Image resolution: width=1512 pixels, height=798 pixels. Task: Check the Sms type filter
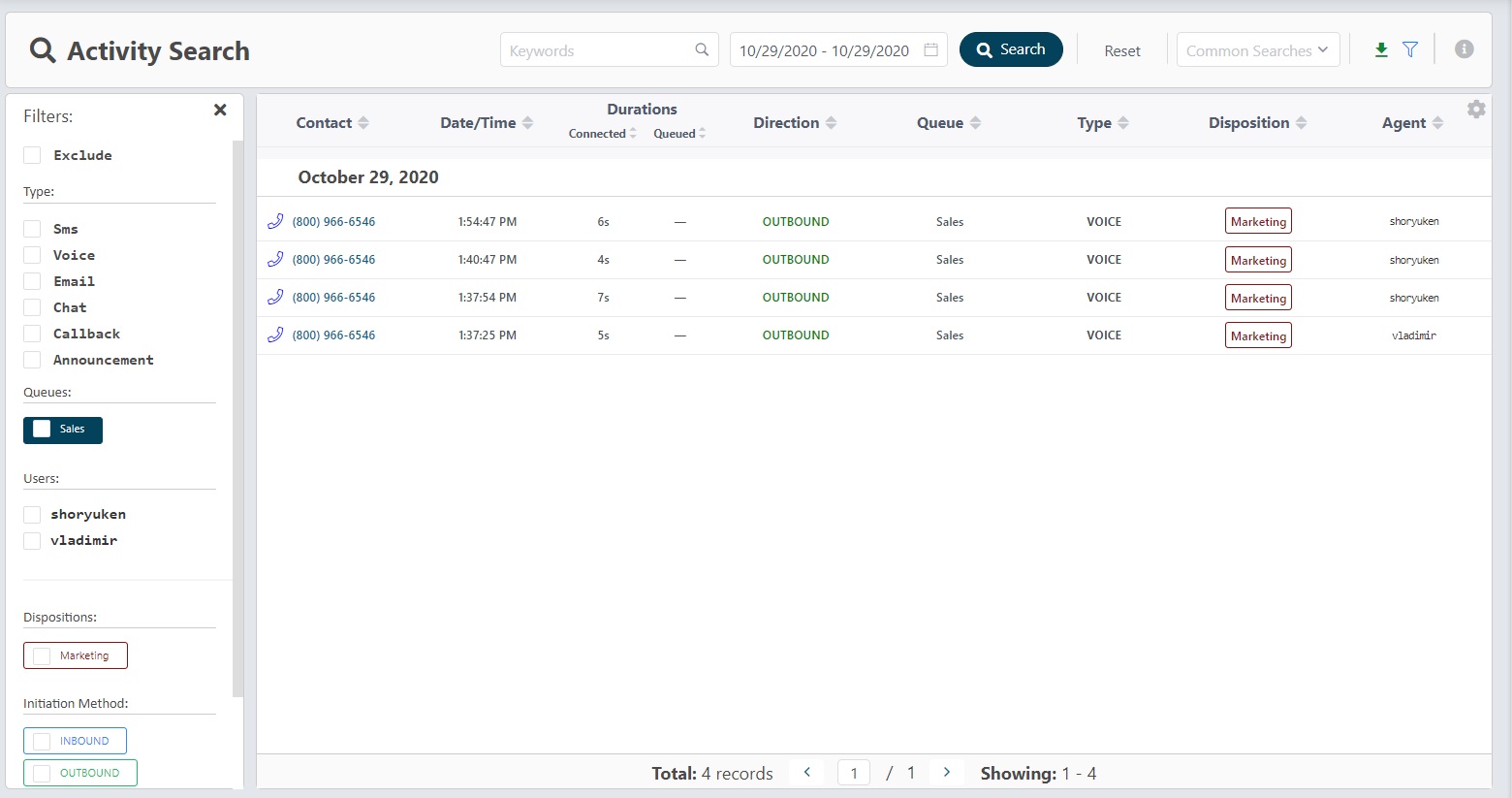[32, 229]
